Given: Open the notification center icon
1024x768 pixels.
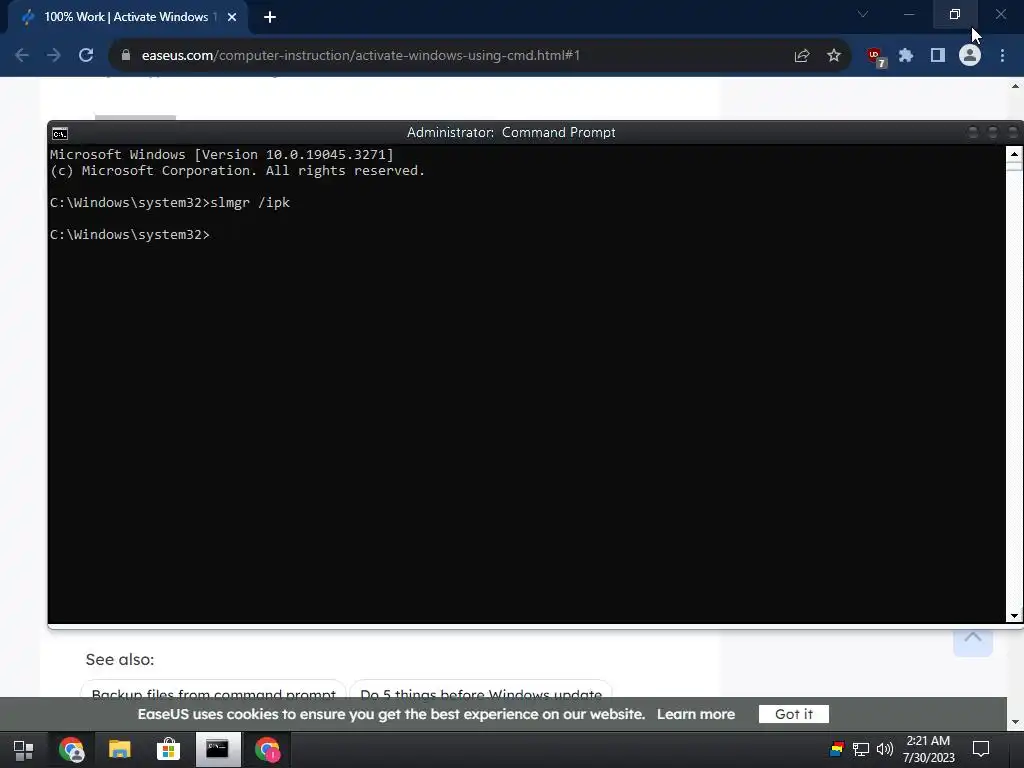Looking at the screenshot, I should [981, 749].
